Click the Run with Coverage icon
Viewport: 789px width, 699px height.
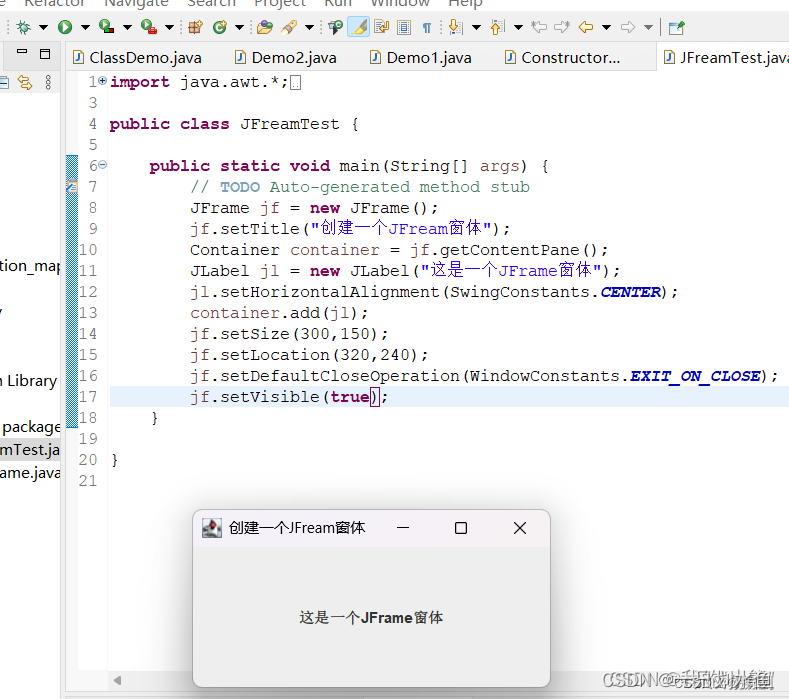tap(106, 27)
